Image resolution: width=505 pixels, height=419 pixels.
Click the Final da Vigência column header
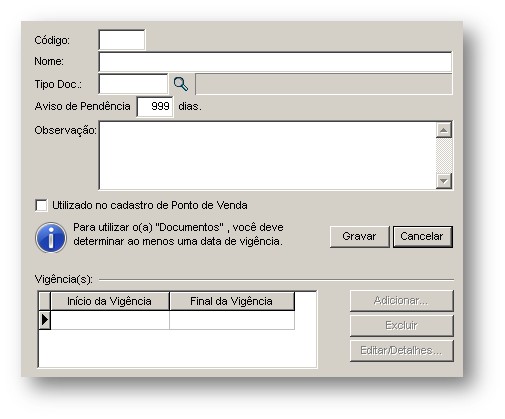click(232, 301)
